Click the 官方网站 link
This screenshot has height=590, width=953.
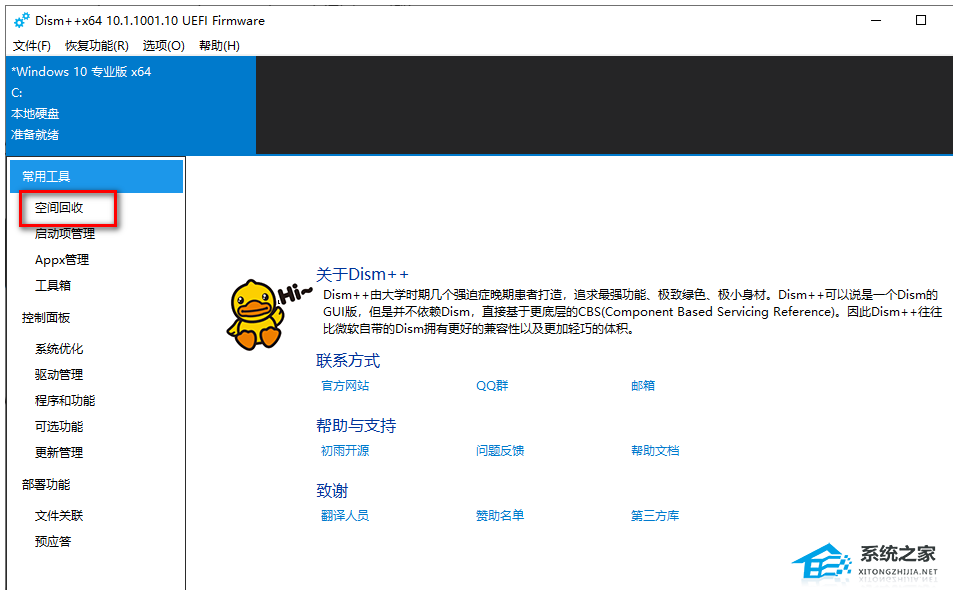345,386
